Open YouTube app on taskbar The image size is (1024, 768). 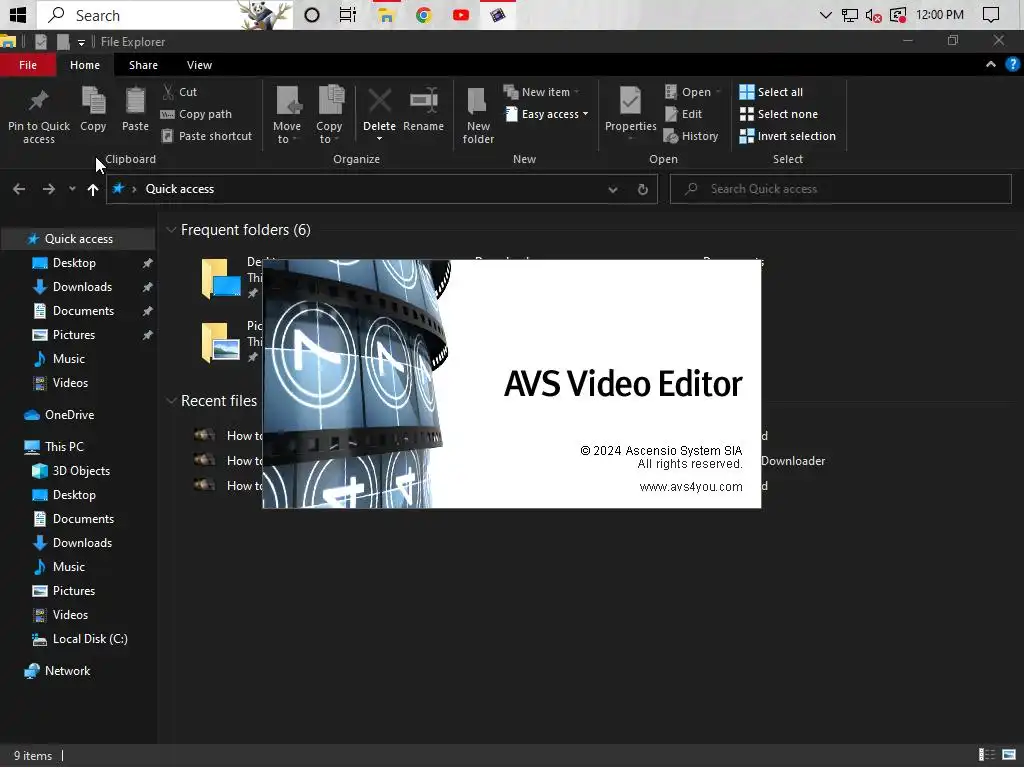tap(461, 14)
